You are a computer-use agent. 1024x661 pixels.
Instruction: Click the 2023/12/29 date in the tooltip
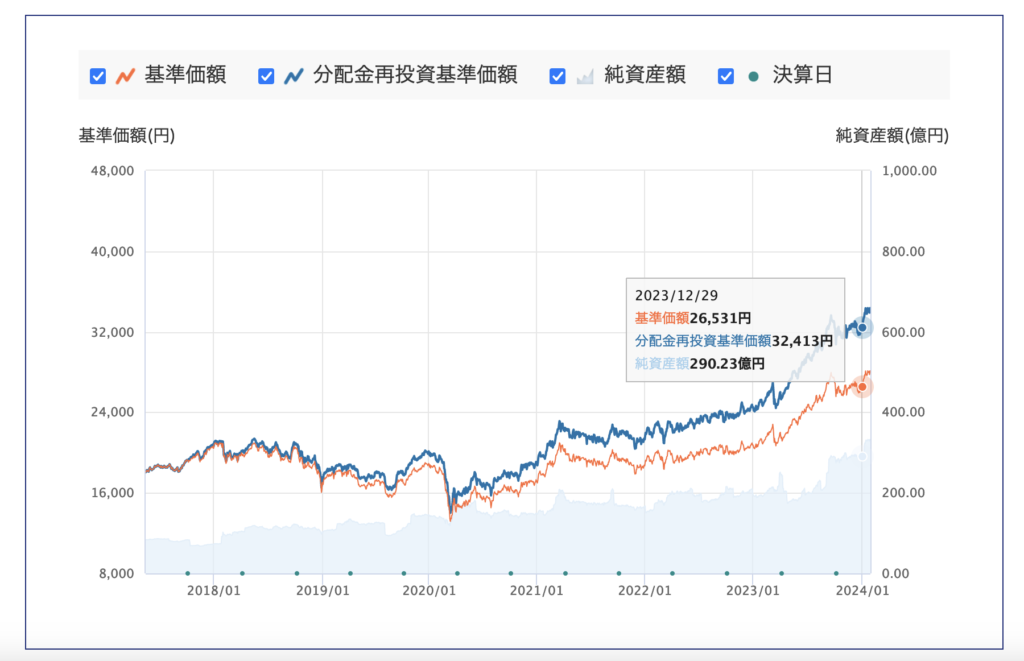click(x=677, y=296)
